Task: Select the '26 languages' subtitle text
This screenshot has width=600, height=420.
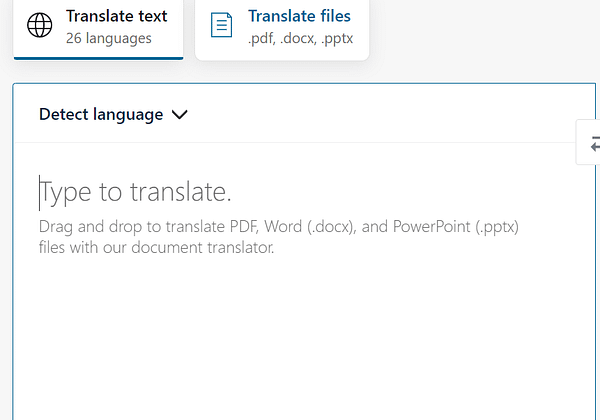Action: [108, 39]
